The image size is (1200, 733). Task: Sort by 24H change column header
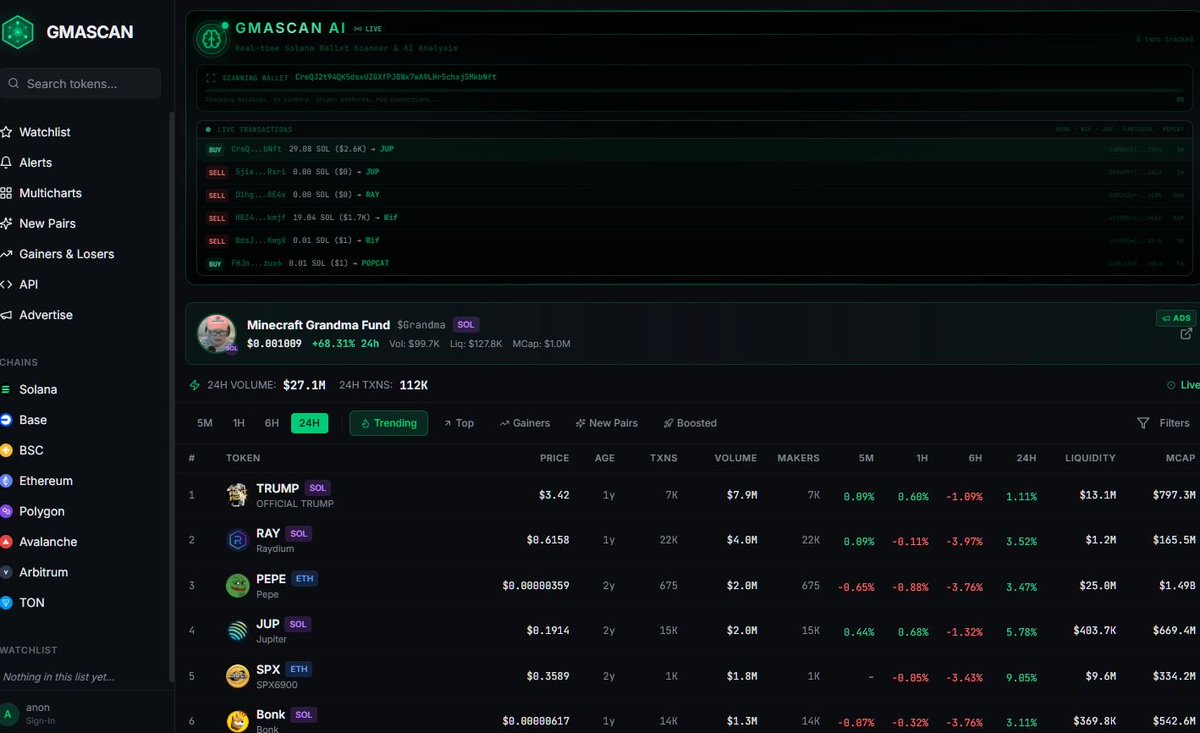(1026, 458)
